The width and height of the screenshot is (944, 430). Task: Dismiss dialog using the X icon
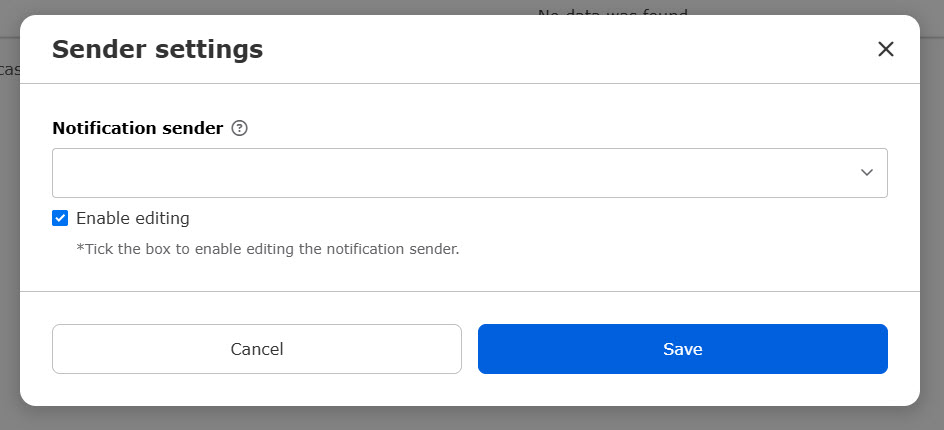885,49
